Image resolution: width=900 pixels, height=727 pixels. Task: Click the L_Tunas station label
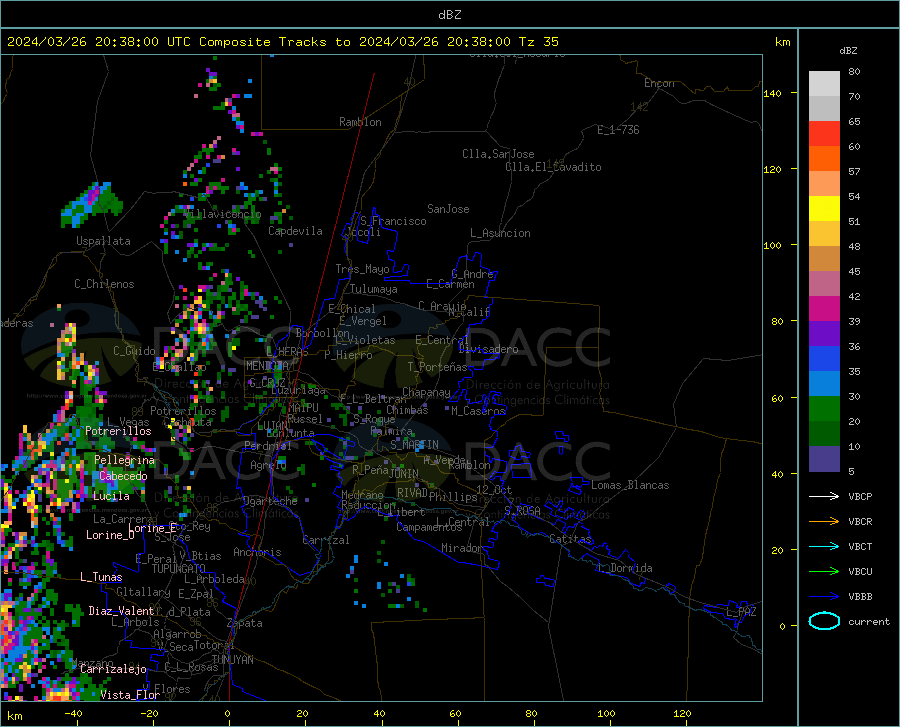click(101, 577)
